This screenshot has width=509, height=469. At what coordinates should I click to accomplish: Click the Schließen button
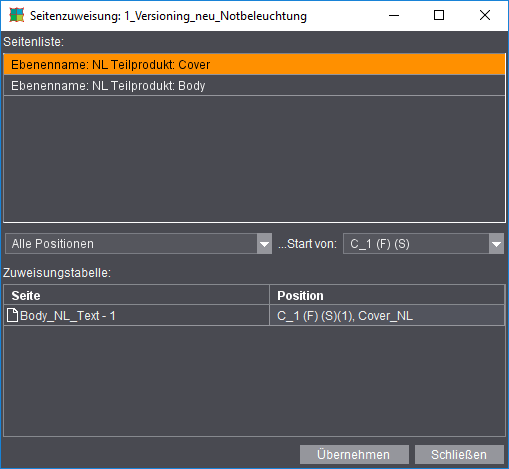459,454
